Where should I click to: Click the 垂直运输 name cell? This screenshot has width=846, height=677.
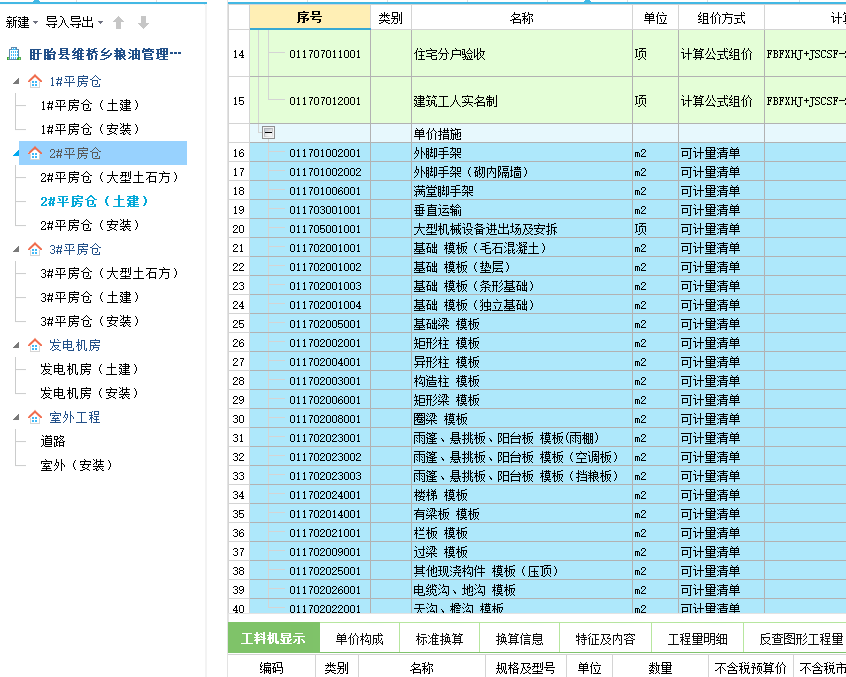coord(522,210)
